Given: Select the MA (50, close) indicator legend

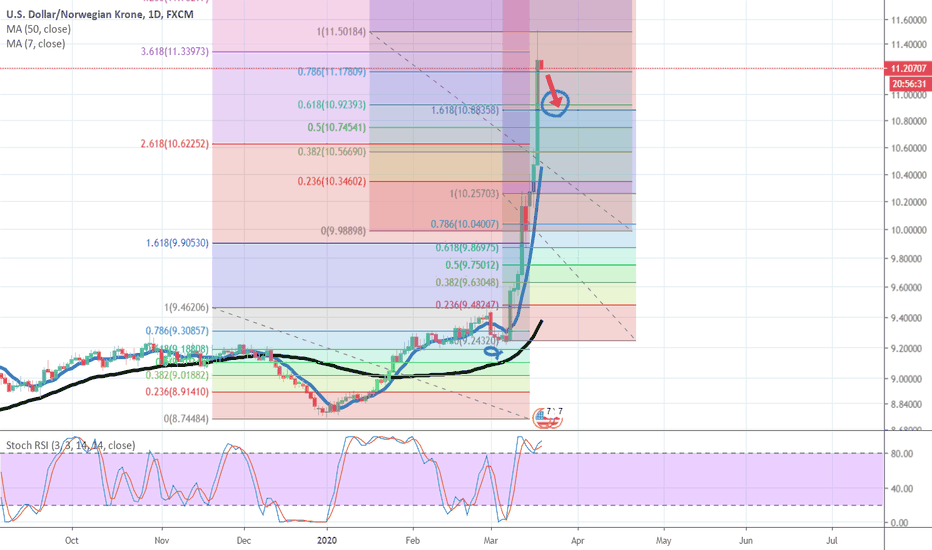Looking at the screenshot, I should click(x=39, y=29).
